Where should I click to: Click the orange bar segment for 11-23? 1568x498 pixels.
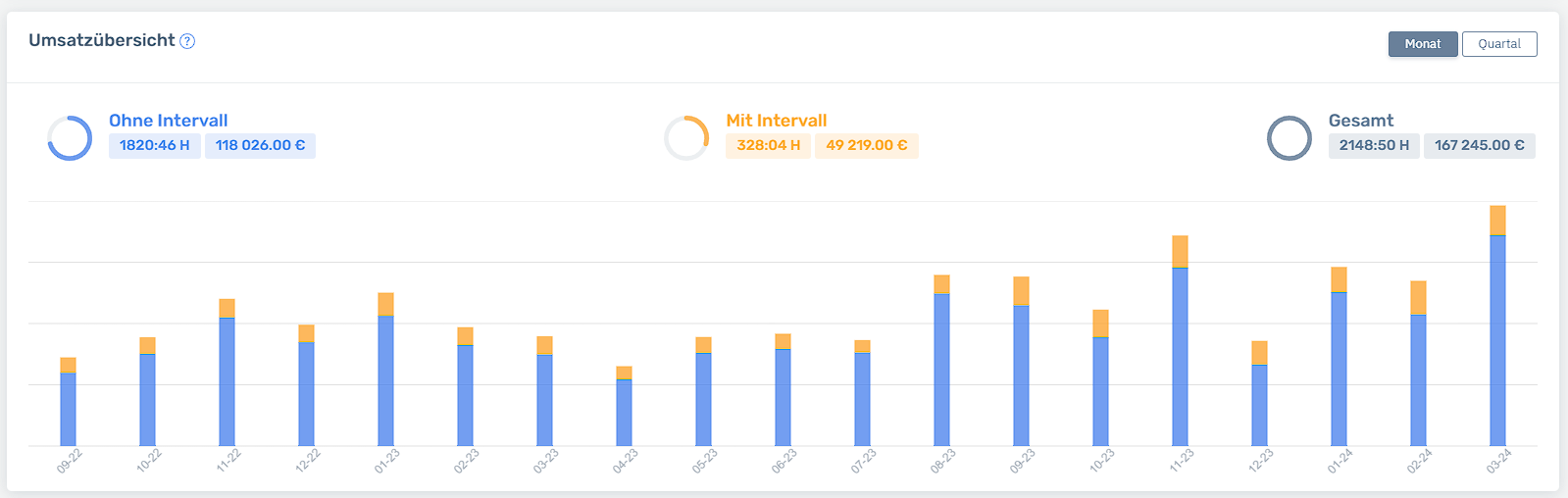1180,252
